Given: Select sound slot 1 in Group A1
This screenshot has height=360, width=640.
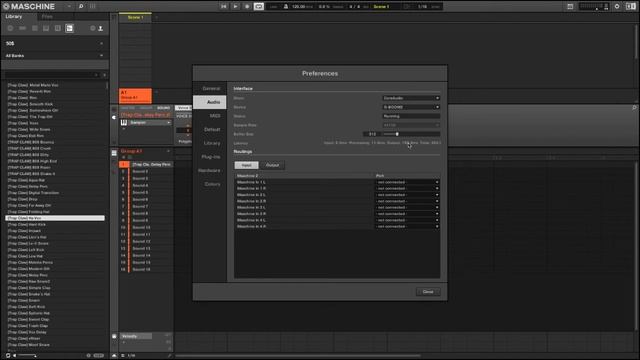Looking at the screenshot, I should click(146, 164).
